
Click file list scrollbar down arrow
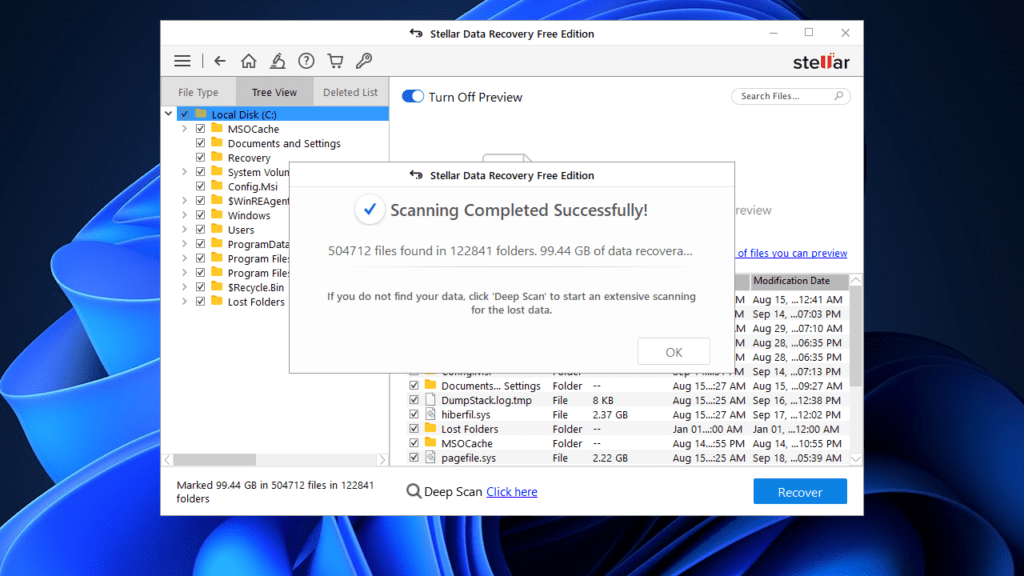click(x=856, y=458)
